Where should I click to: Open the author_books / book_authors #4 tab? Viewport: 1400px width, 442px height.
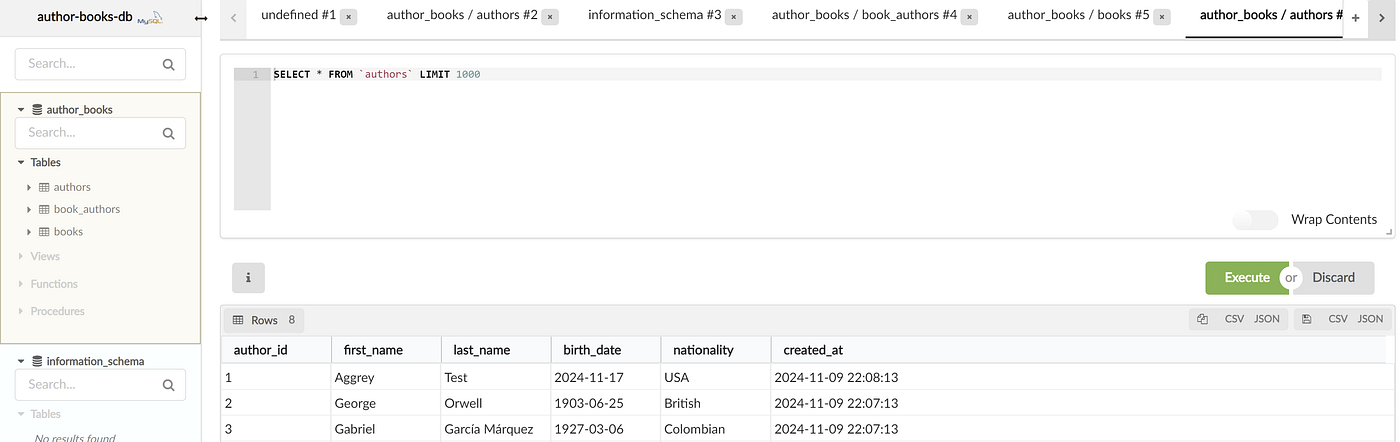pyautogui.click(x=864, y=16)
